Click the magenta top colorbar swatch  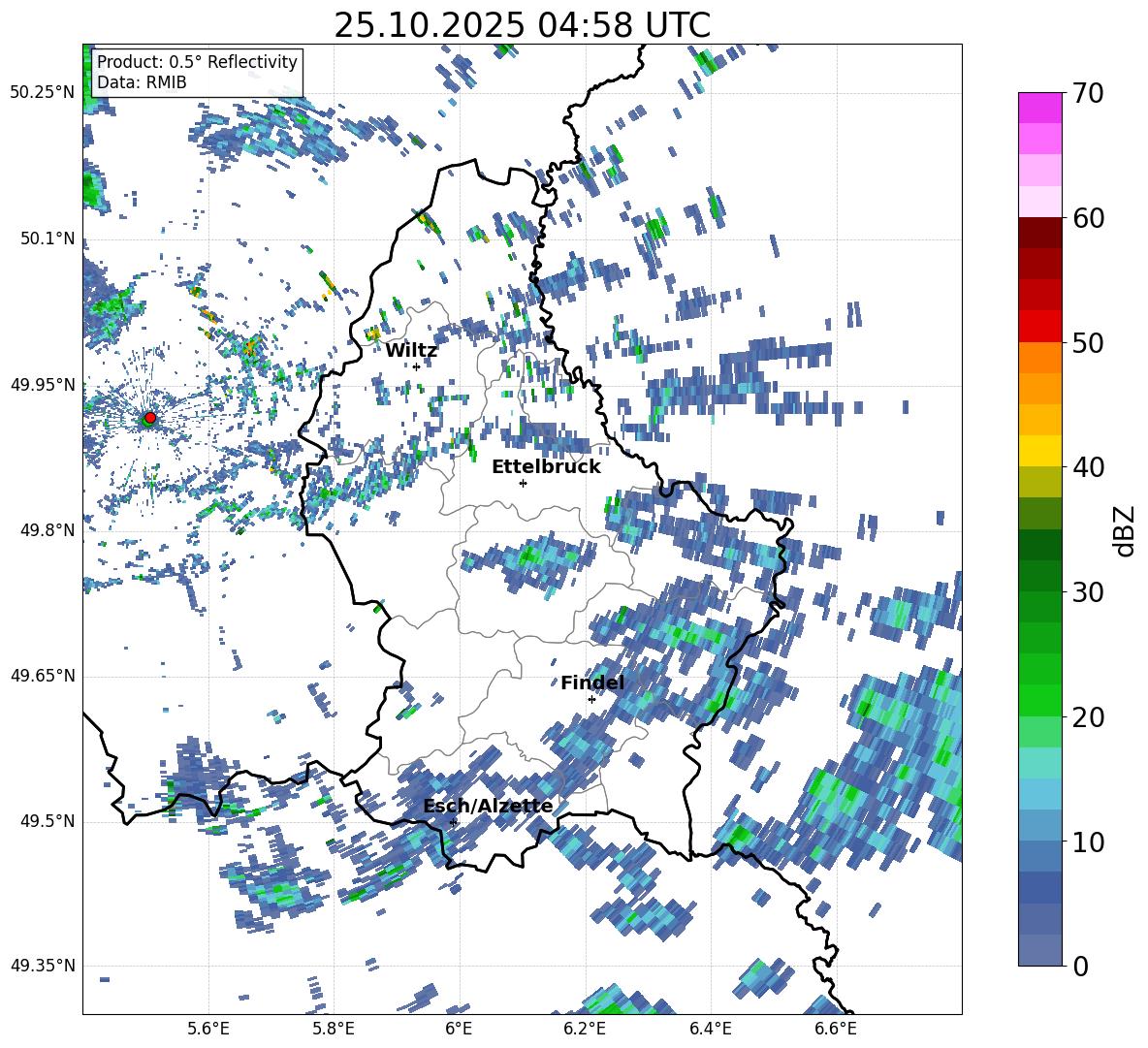pos(1039,109)
